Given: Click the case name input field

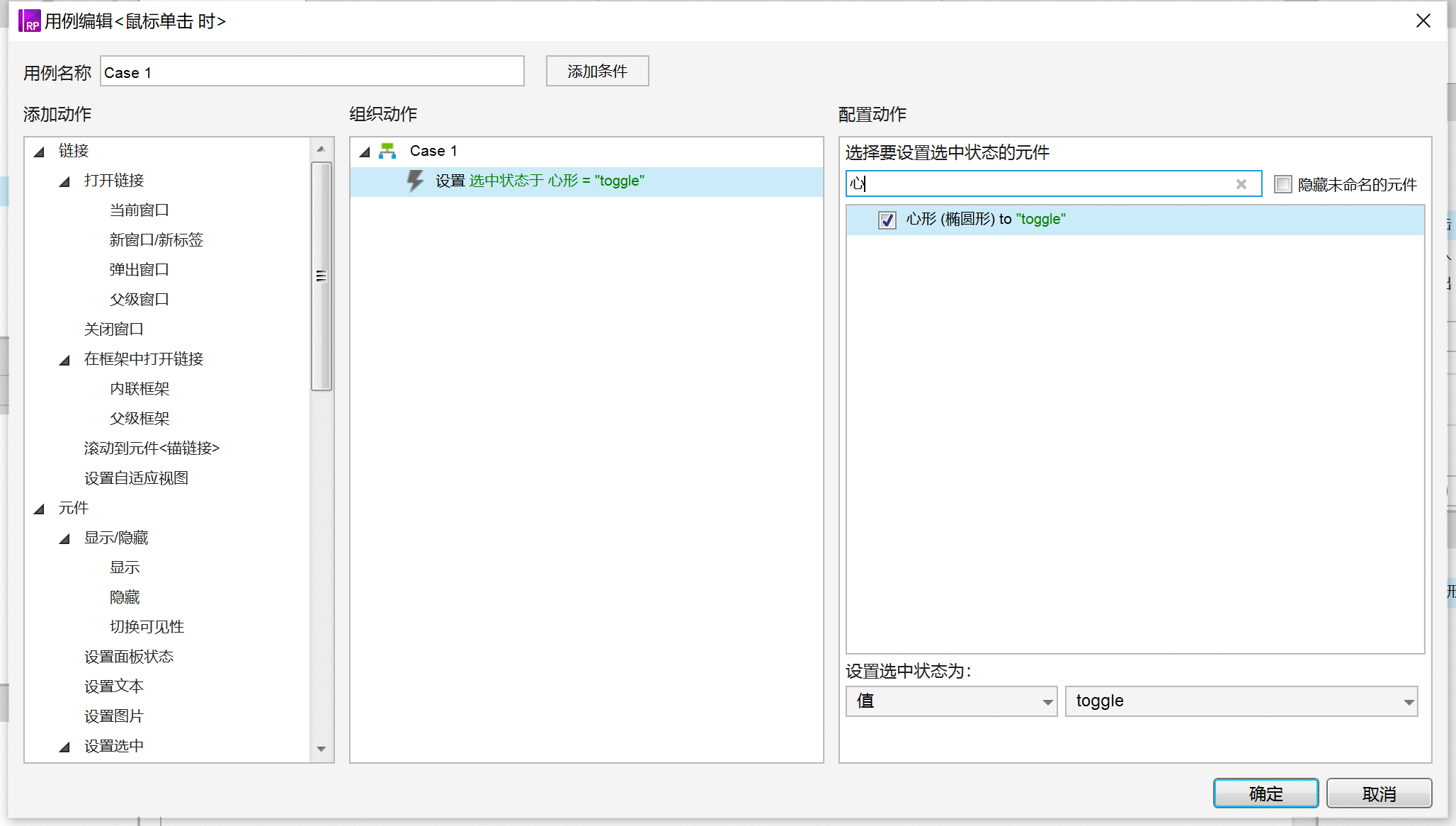Looking at the screenshot, I should click(312, 72).
